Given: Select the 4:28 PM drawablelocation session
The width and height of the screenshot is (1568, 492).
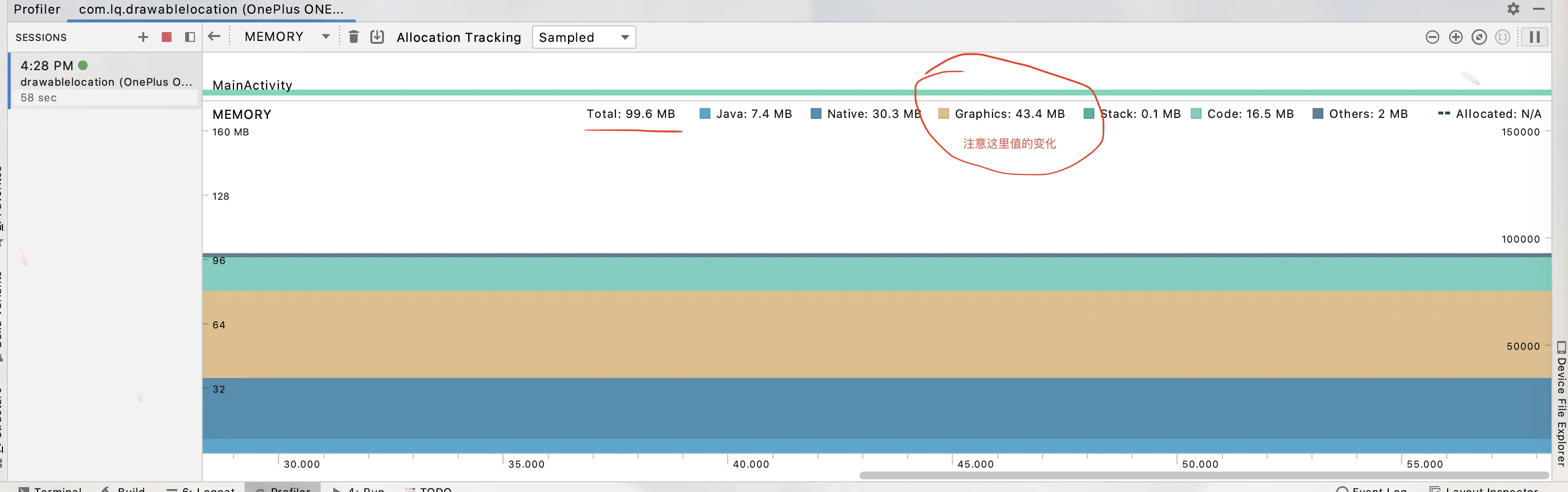Looking at the screenshot, I should coord(105,81).
